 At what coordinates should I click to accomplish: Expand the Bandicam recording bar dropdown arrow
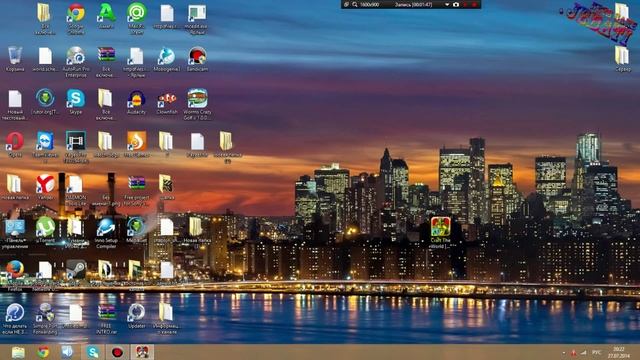point(447,4)
